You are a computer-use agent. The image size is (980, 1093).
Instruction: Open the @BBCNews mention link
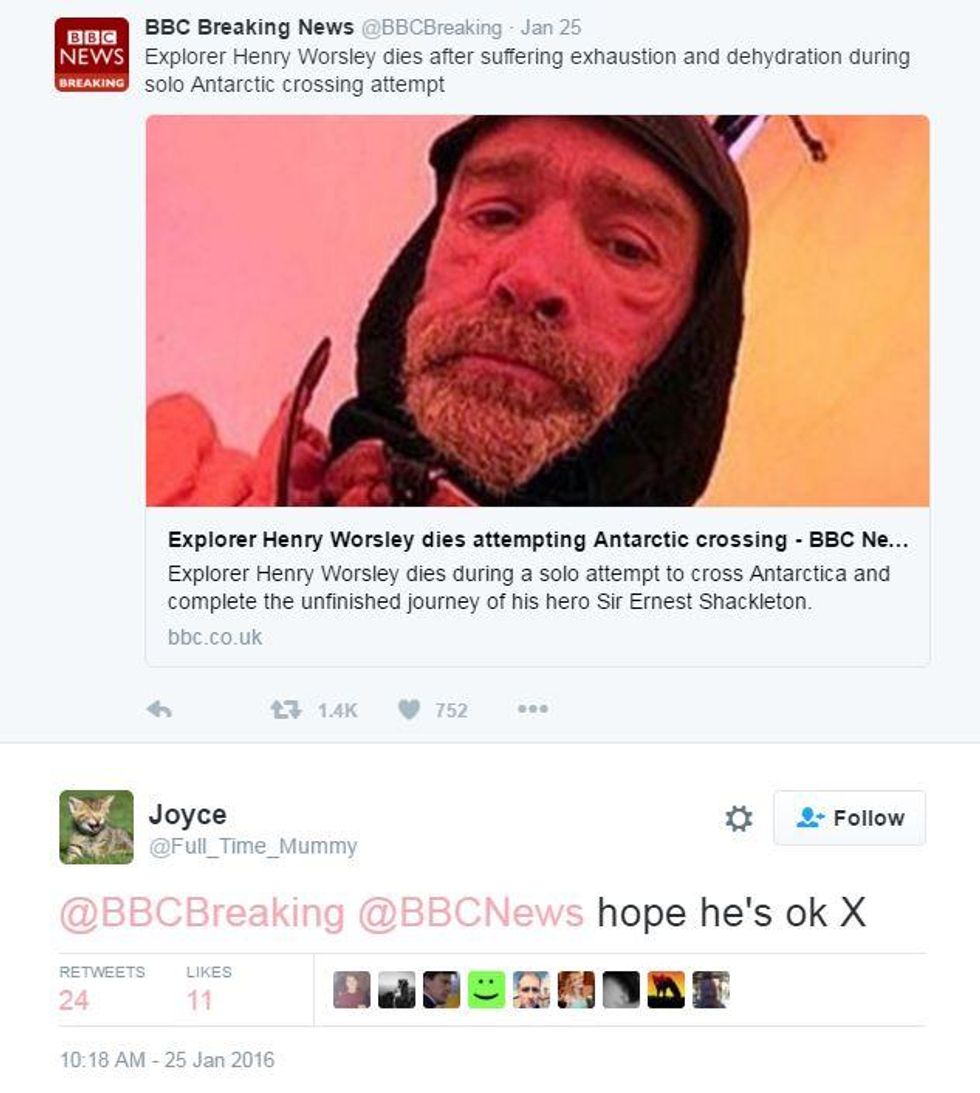tap(471, 913)
